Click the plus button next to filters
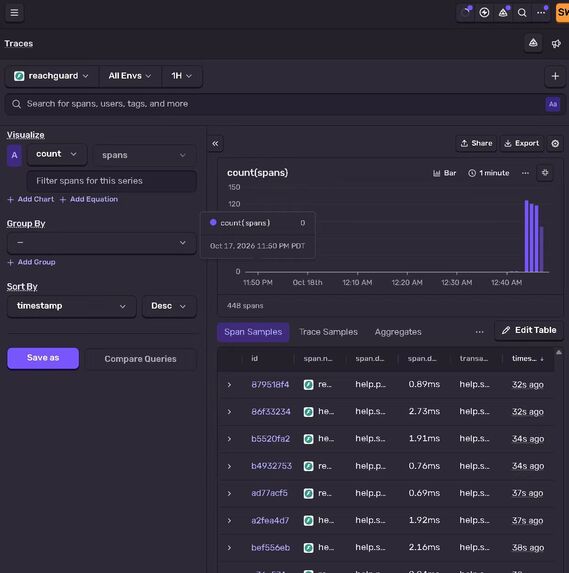This screenshot has height=573, width=569. tap(555, 76)
